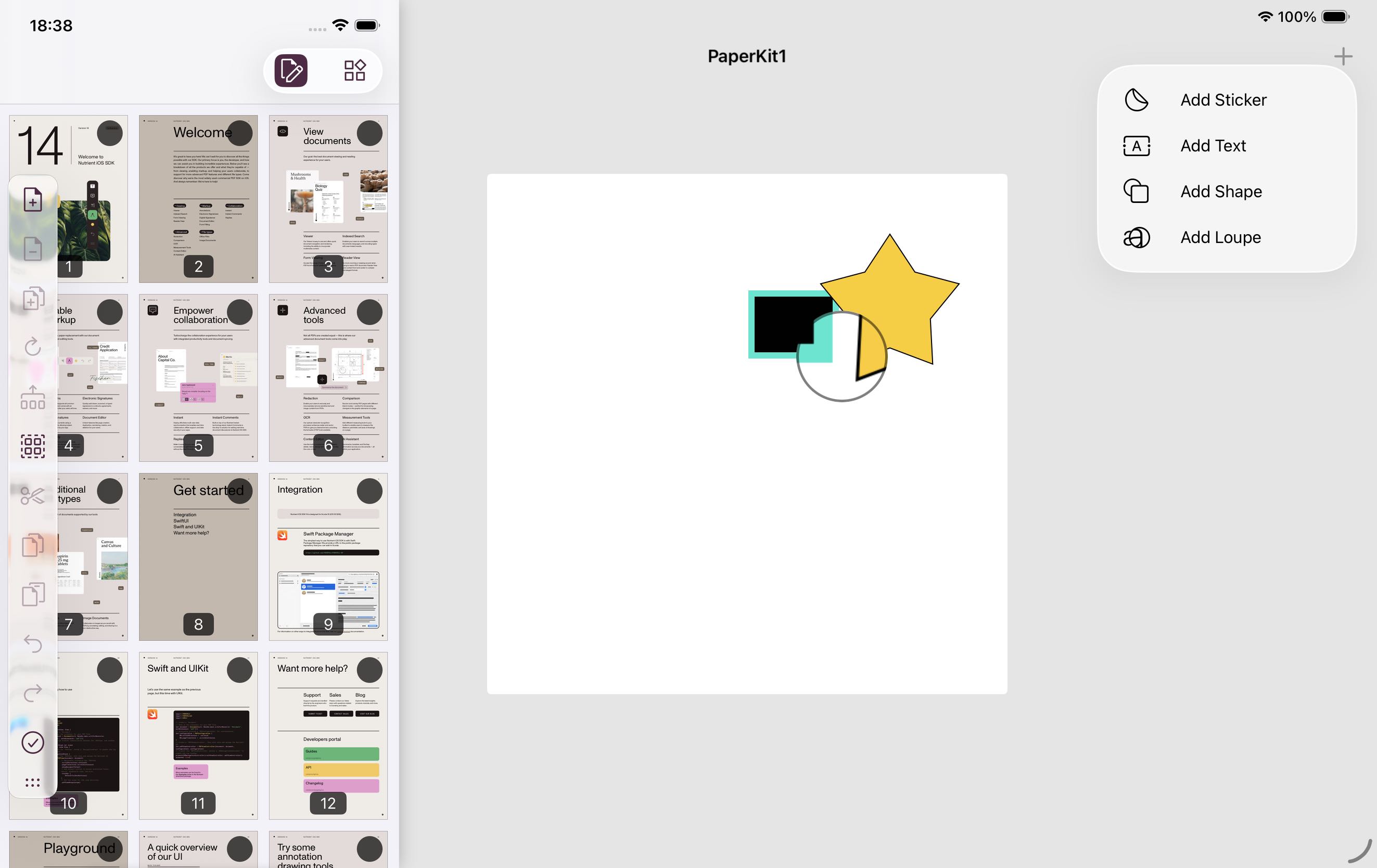Select the Add Shape menu option

click(x=1220, y=192)
